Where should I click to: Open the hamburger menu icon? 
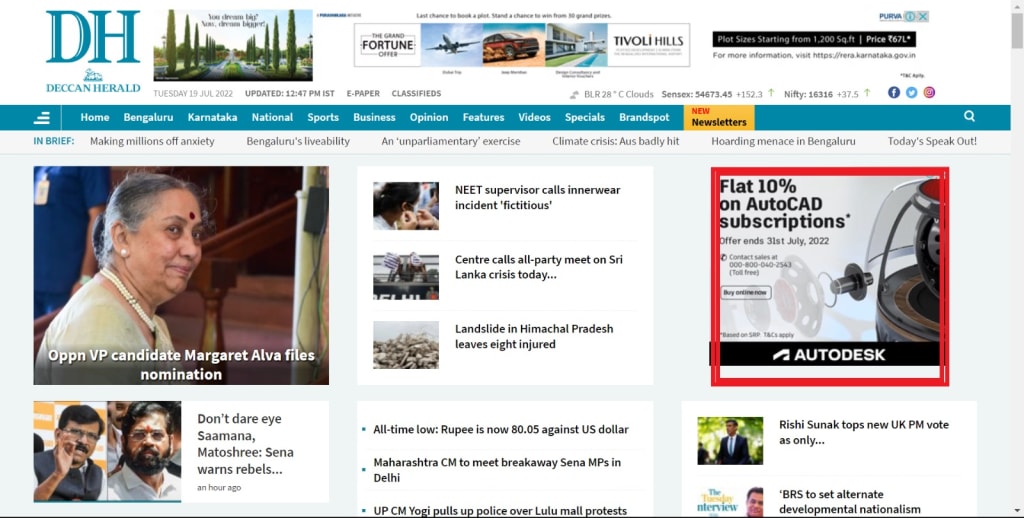coord(42,118)
